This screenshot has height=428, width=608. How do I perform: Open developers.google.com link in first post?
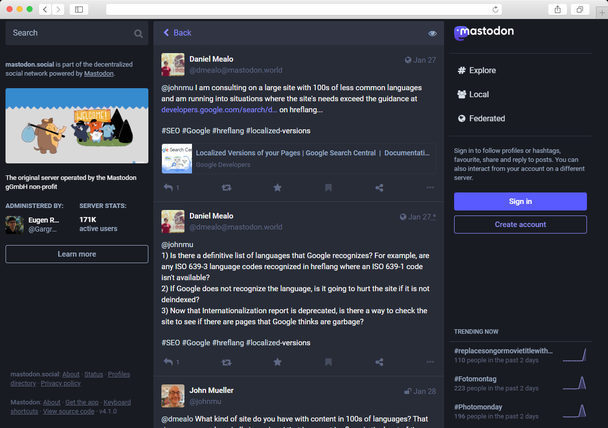point(219,110)
